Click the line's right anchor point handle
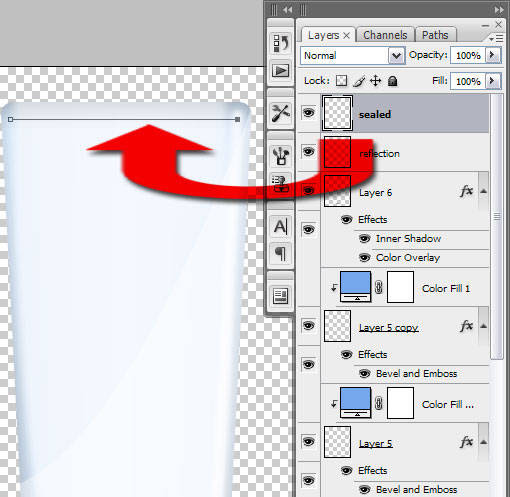The image size is (510, 497). point(238,119)
